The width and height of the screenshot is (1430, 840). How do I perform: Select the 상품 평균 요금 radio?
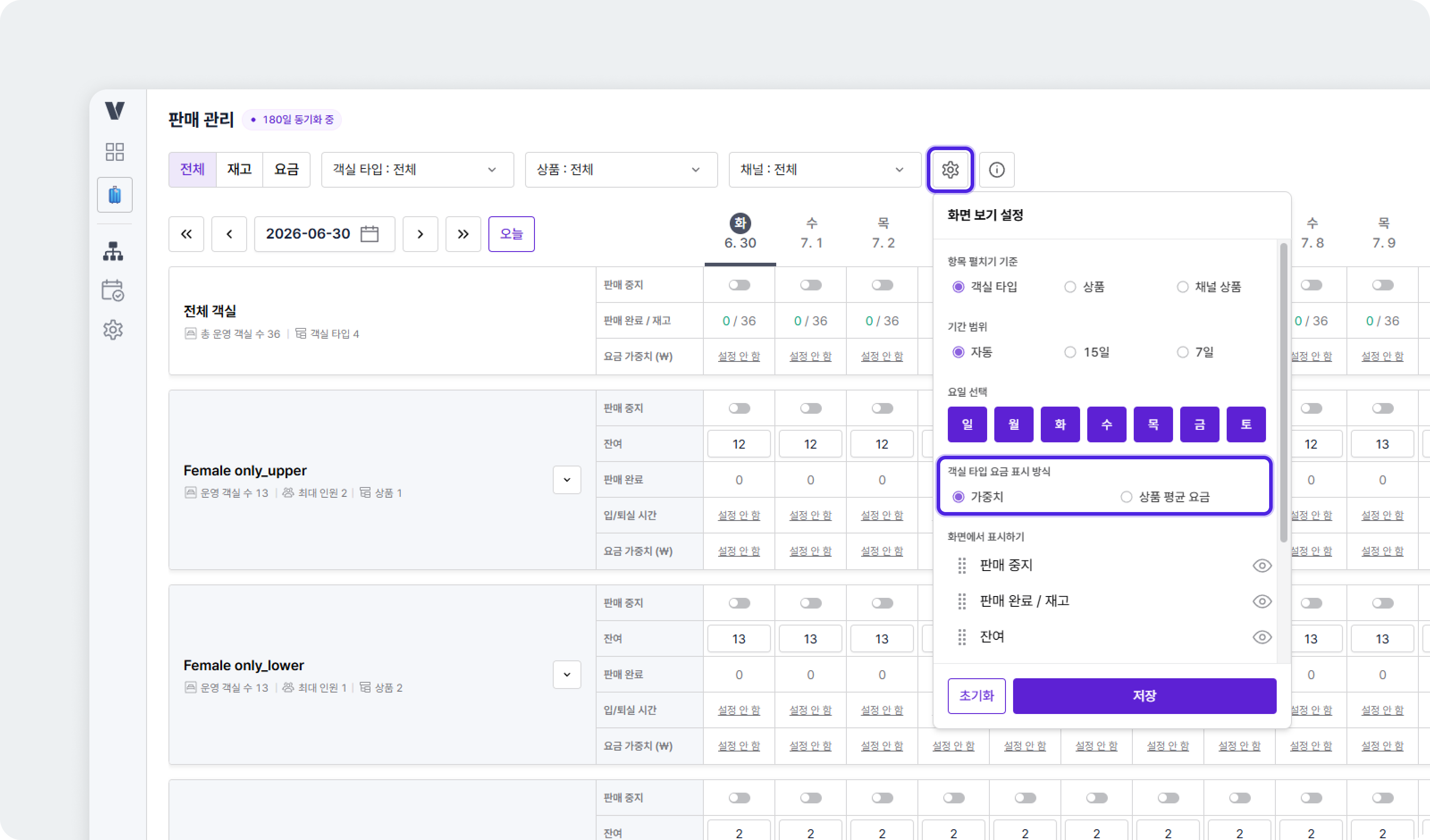coord(1127,496)
